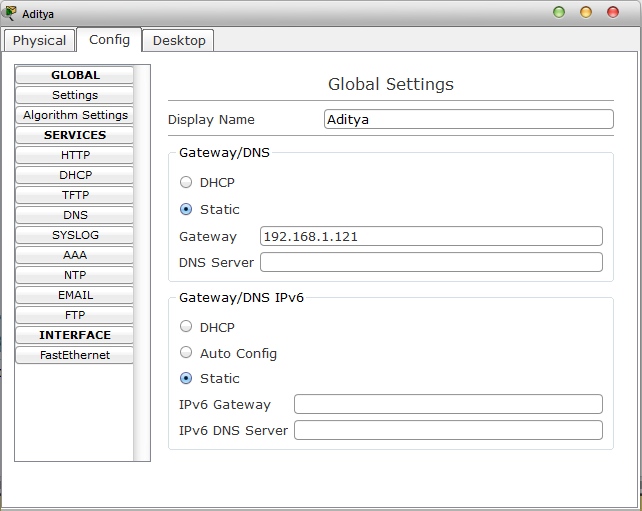The height and width of the screenshot is (511, 642).
Task: Click the sidebar vertical scrollbar
Action: click(x=142, y=263)
